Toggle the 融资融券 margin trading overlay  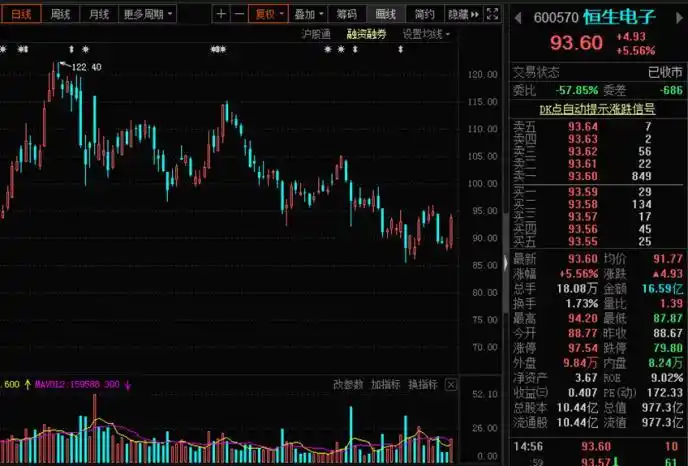(366, 34)
